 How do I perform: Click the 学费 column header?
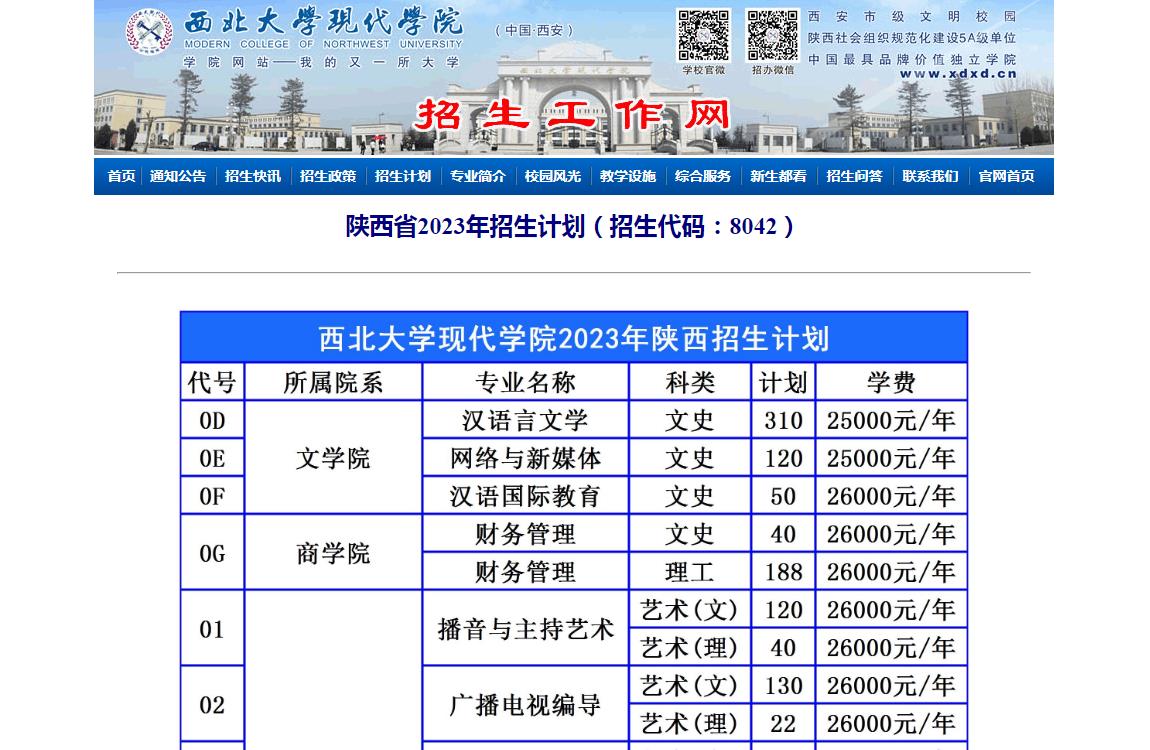(x=891, y=382)
